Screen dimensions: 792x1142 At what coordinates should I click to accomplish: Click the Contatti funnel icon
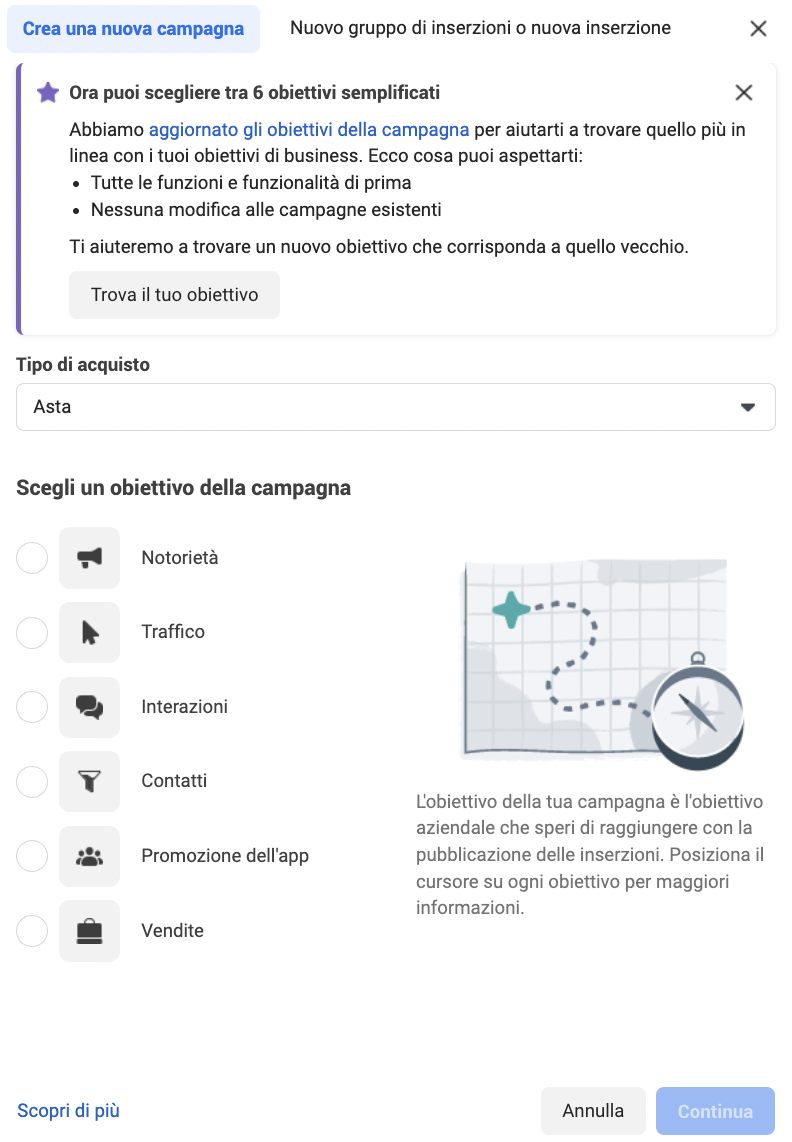[x=90, y=781]
